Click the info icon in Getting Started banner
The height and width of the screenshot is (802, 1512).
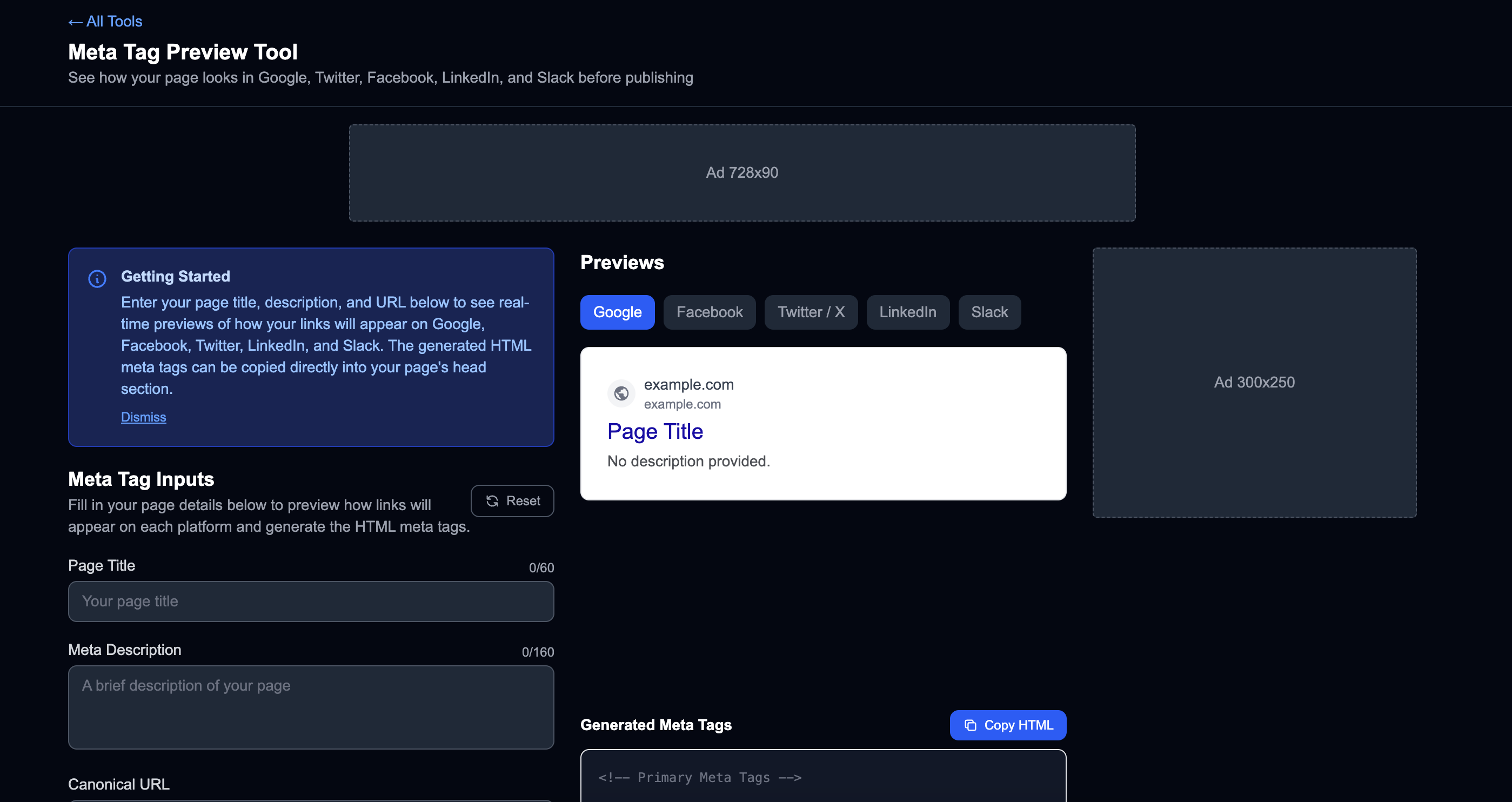point(97,279)
